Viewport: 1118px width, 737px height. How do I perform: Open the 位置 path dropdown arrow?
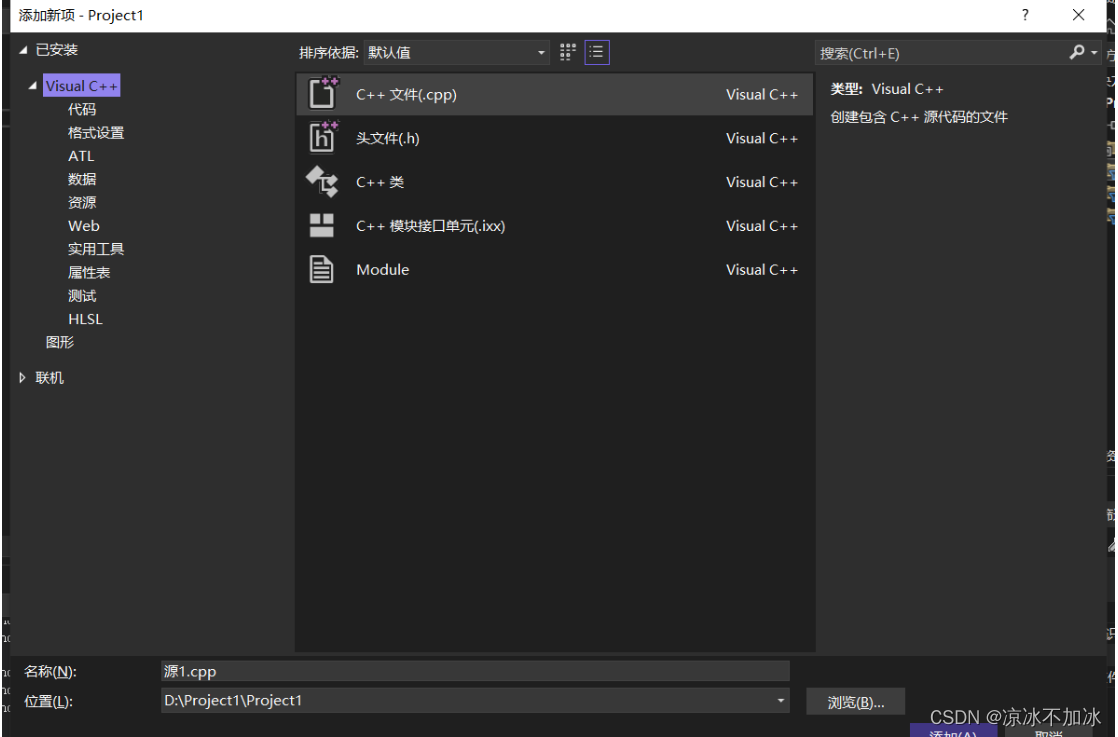[x=781, y=701]
